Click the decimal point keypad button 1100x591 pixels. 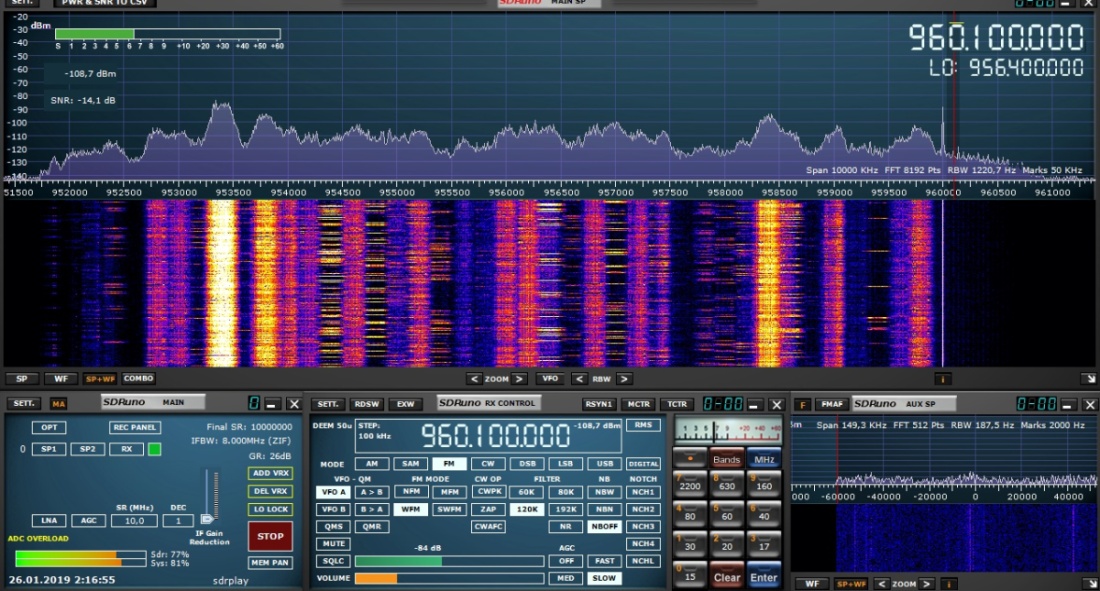pyautogui.click(x=690, y=458)
